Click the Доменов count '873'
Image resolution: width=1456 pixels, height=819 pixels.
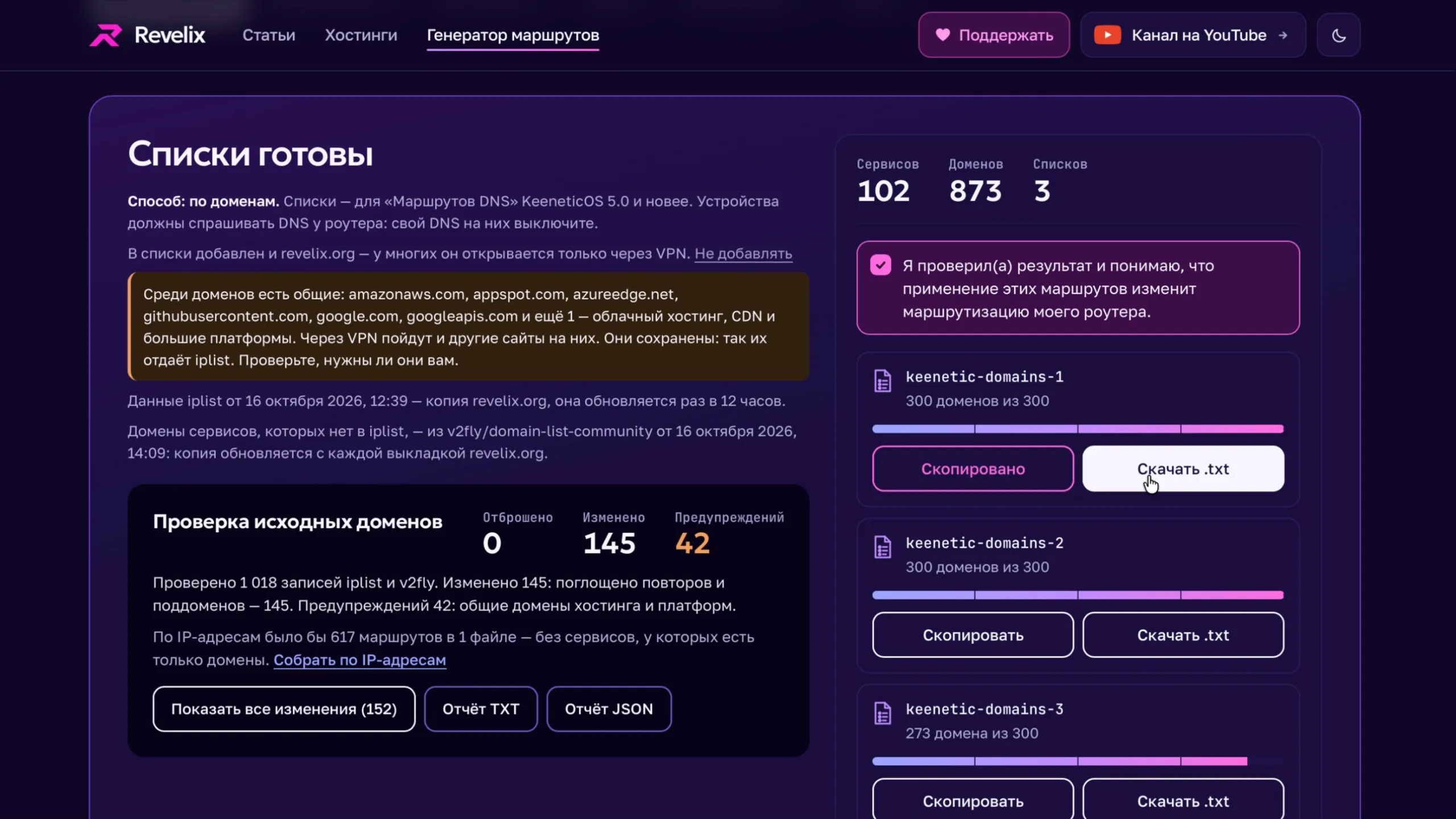(975, 191)
